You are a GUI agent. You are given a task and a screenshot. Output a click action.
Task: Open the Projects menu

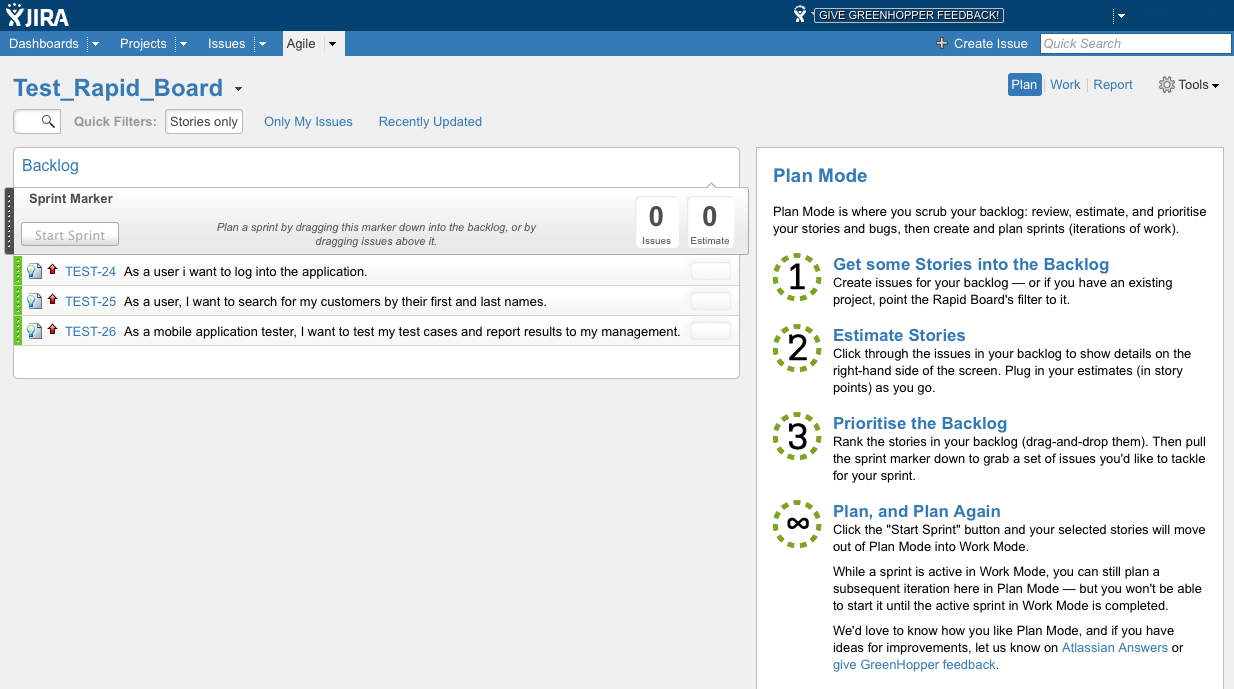coord(143,43)
